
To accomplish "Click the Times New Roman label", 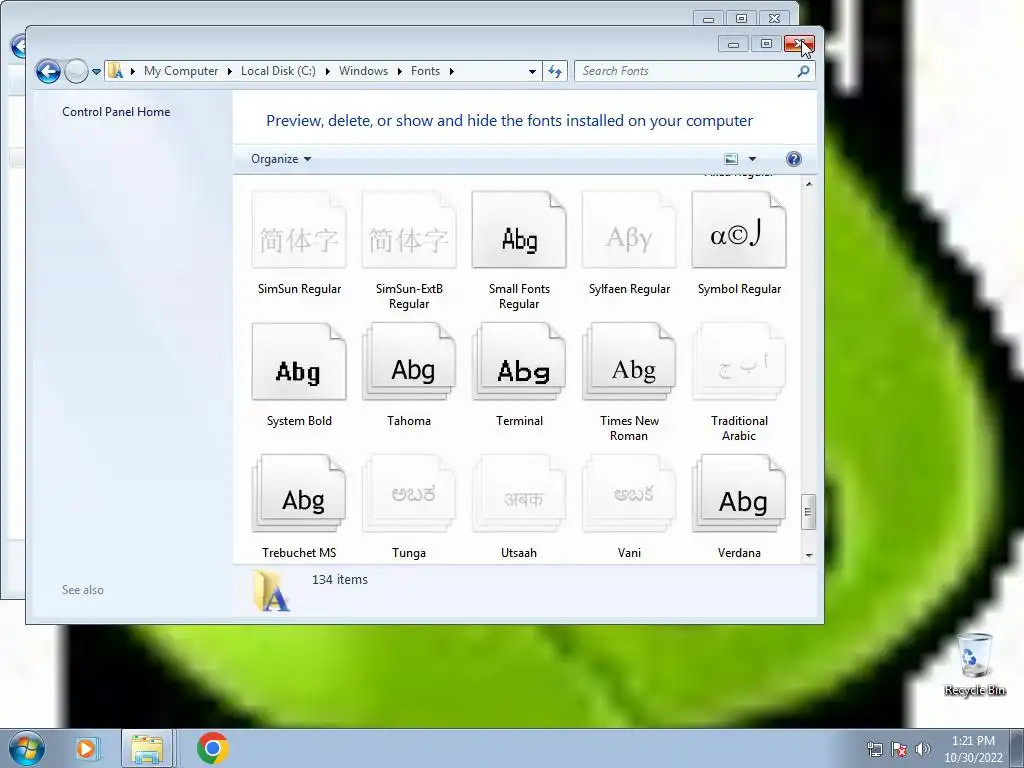I will [629, 428].
